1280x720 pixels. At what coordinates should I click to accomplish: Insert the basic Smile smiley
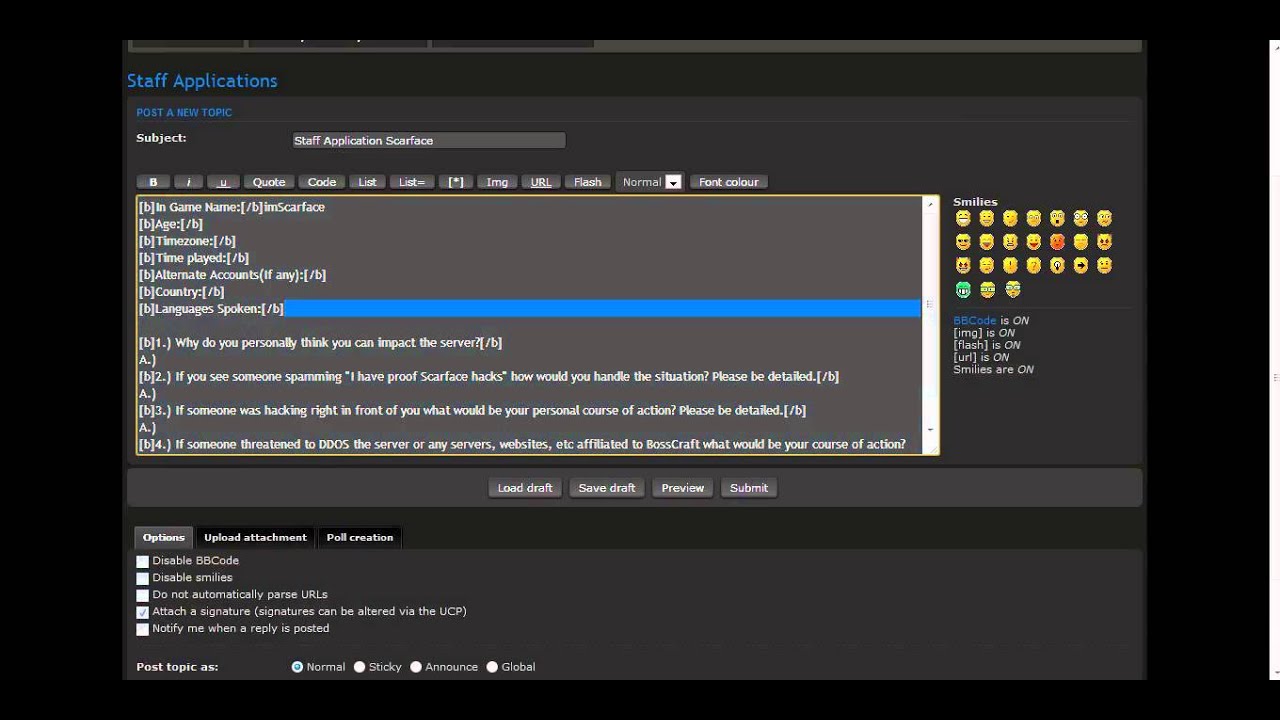987,218
